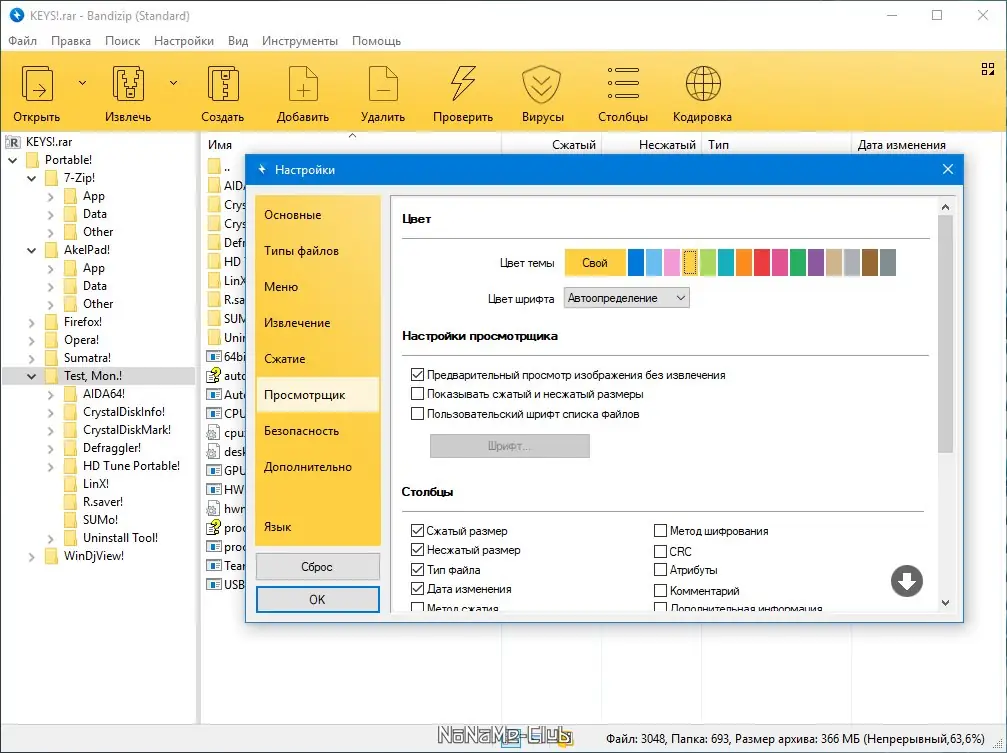Click the scroll-down arrow circle icon

click(906, 581)
